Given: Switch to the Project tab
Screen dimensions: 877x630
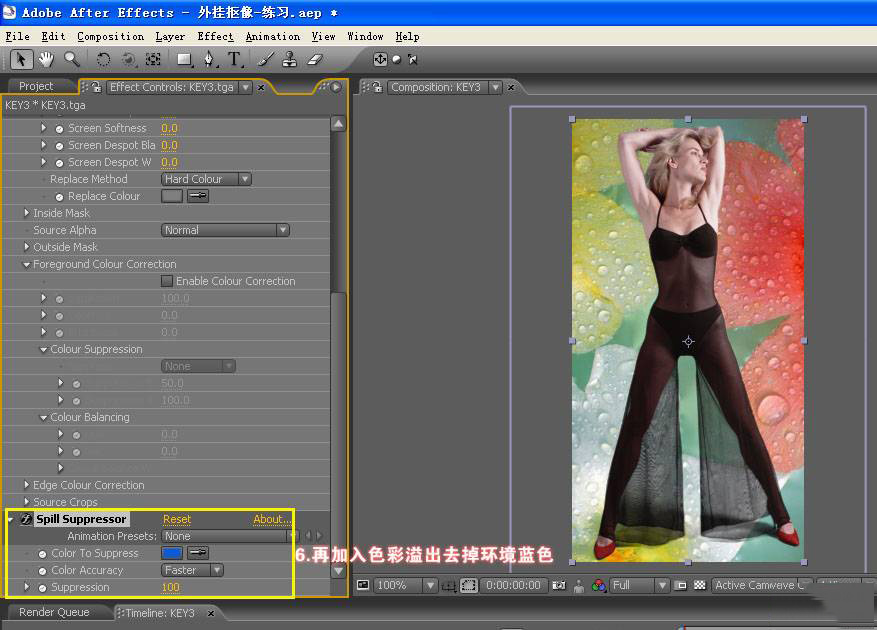Looking at the screenshot, I should (37, 87).
